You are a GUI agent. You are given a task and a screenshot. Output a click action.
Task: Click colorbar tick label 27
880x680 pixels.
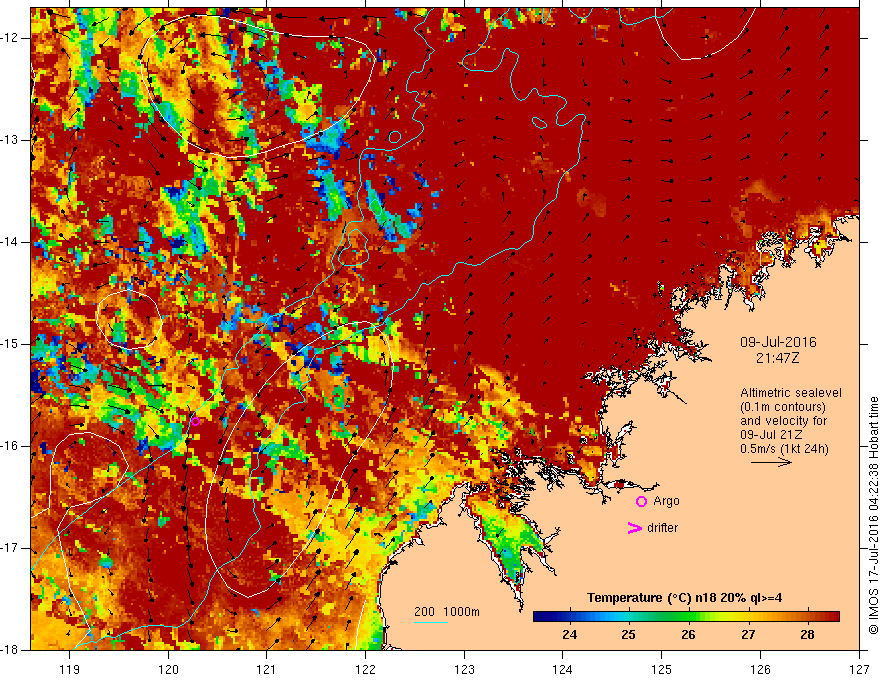coord(748,635)
